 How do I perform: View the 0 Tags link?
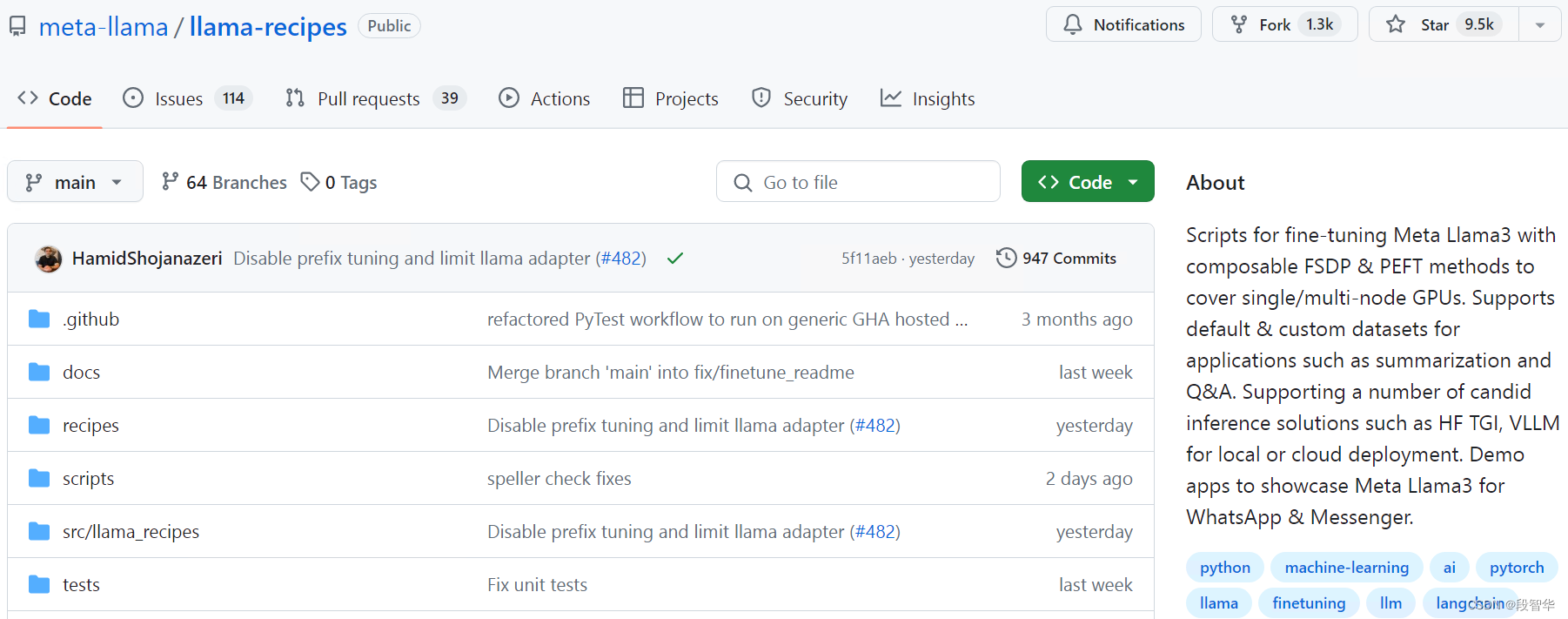[339, 182]
